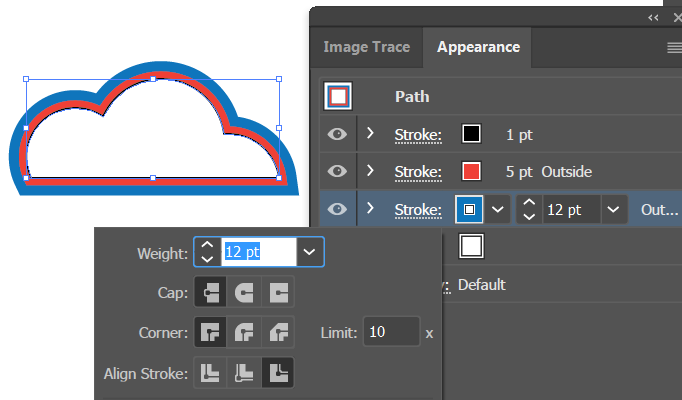Switch to the Image Trace tab
Image resolution: width=682 pixels, height=400 pixels.
coord(367,47)
